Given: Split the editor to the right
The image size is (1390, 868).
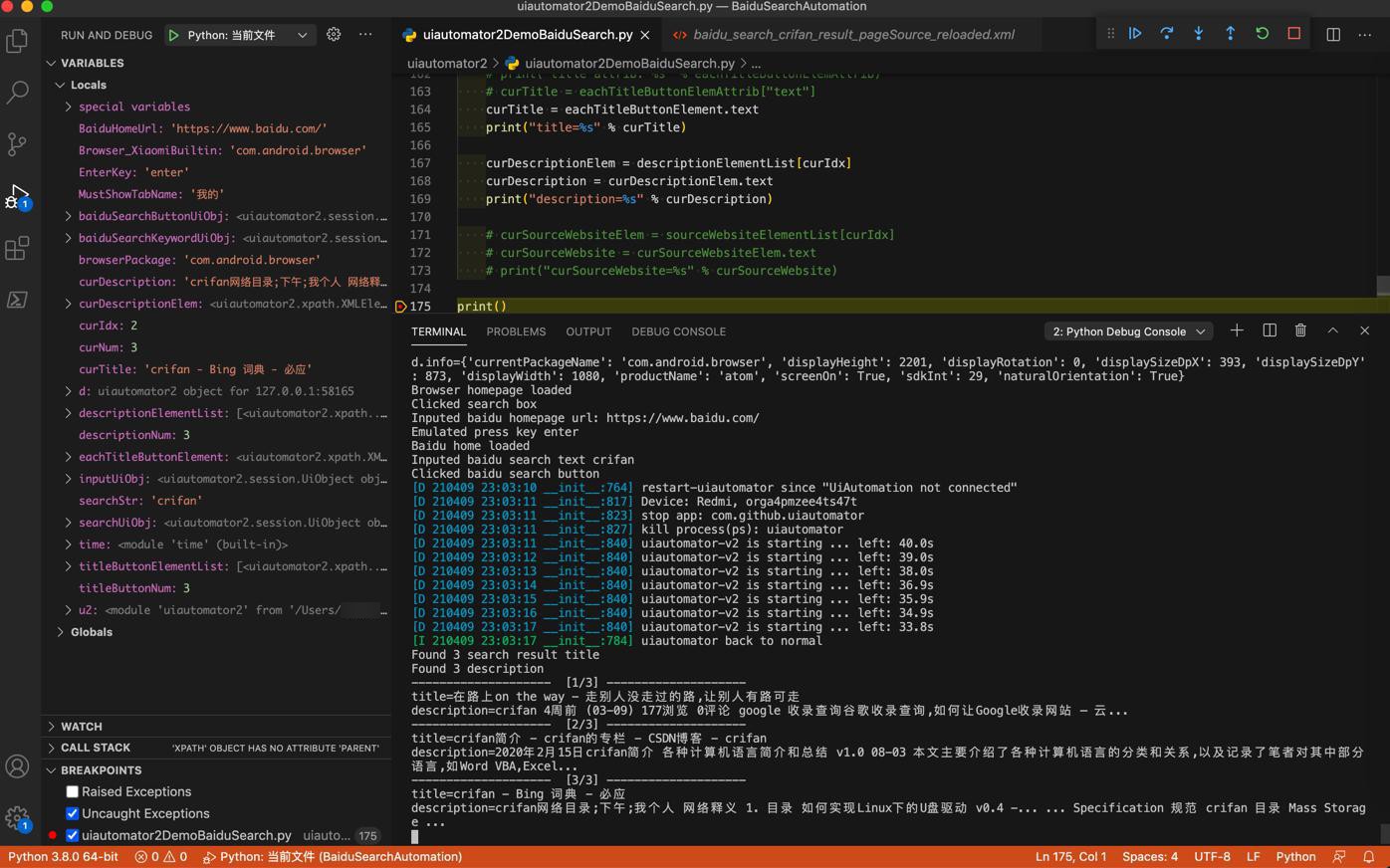Looking at the screenshot, I should [1333, 34].
